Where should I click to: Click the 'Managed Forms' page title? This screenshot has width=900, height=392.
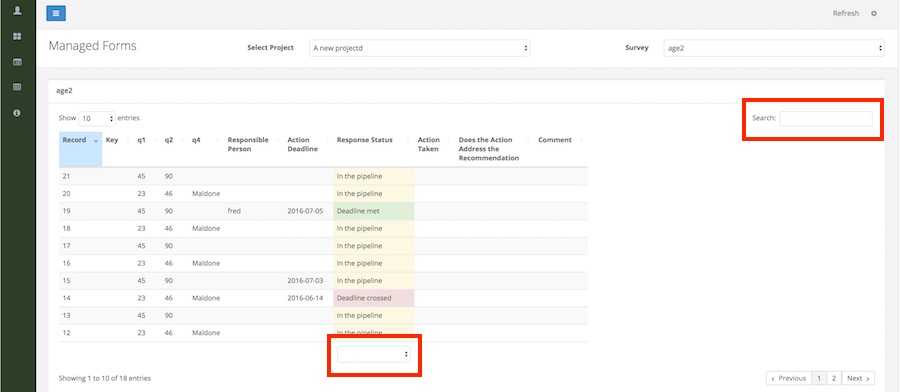coord(92,46)
